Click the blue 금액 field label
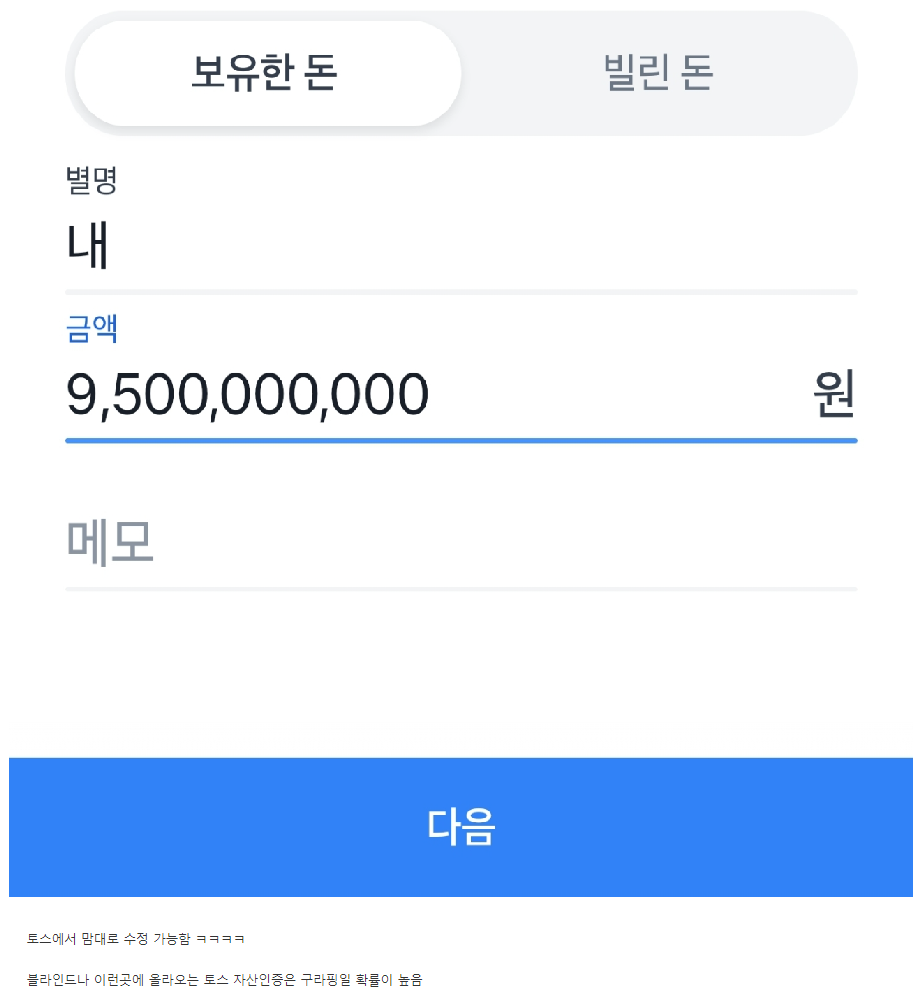918x991 pixels. pyautogui.click(x=92, y=328)
